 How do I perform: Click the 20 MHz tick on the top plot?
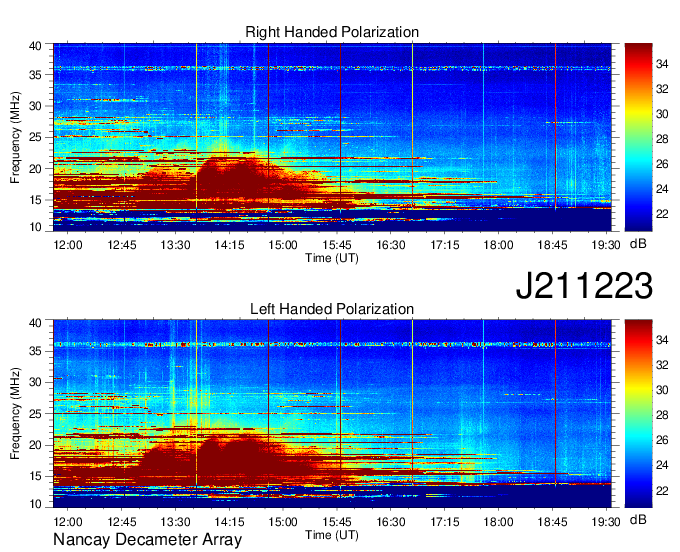[35, 169]
